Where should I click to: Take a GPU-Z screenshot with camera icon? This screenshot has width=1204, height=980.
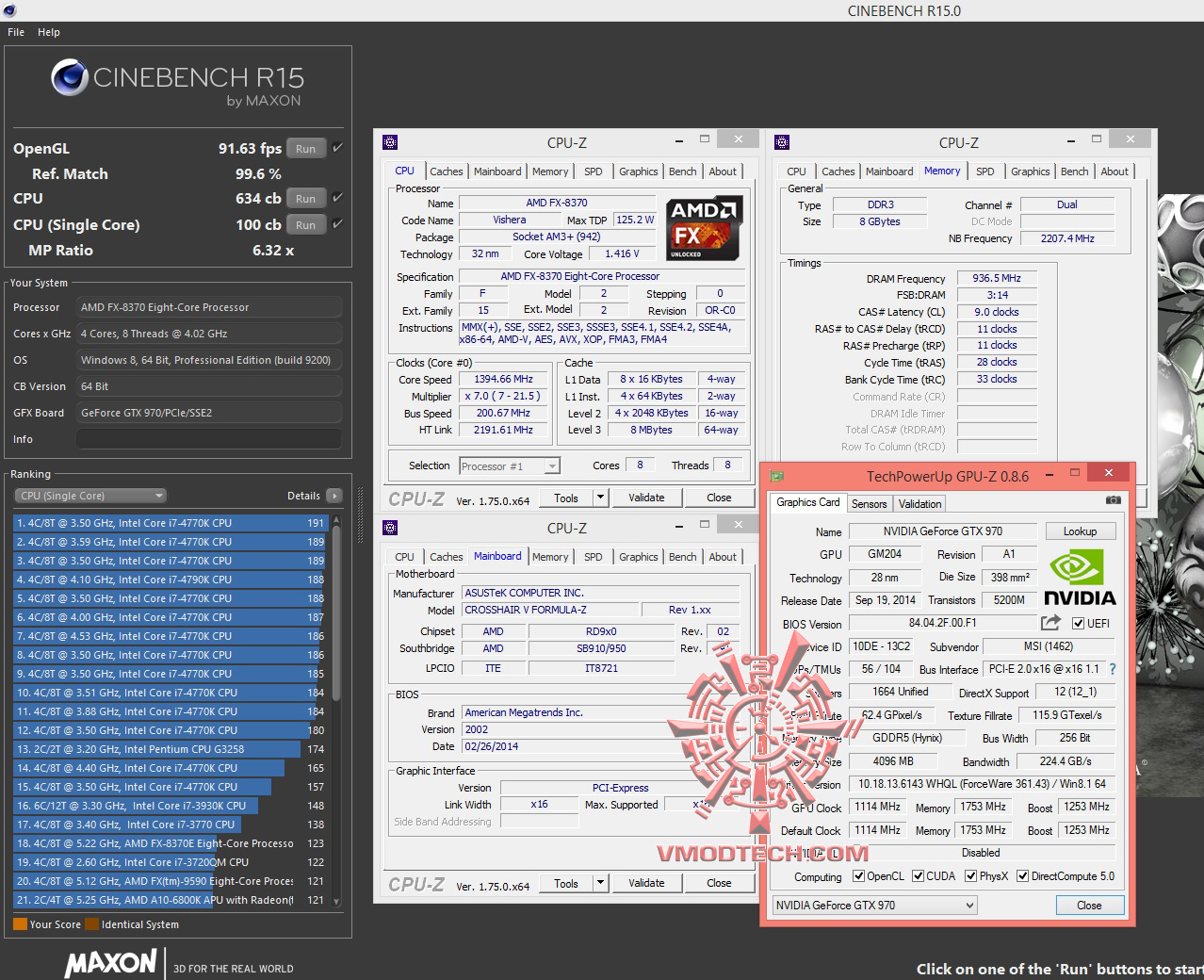[x=1113, y=500]
